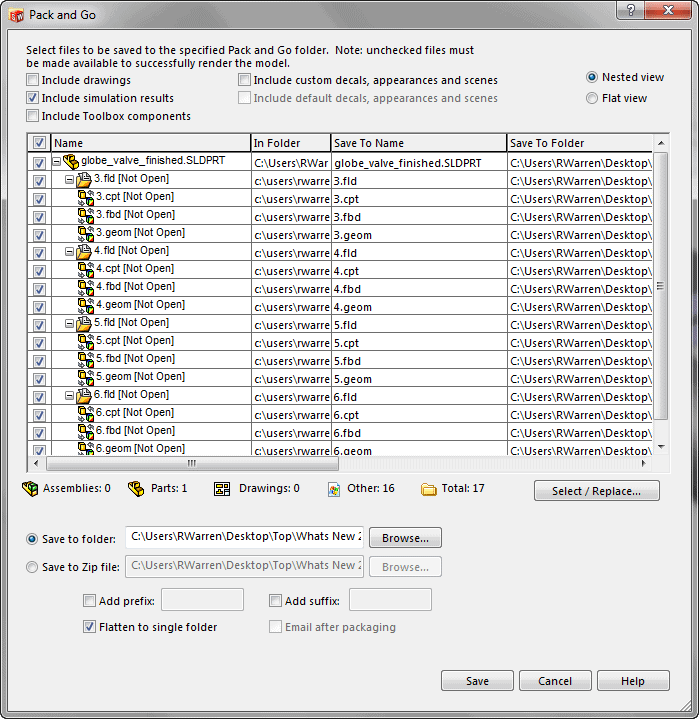The width and height of the screenshot is (699, 719).
Task: Check Include custom decals, appearances and scenes
Action: click(244, 80)
